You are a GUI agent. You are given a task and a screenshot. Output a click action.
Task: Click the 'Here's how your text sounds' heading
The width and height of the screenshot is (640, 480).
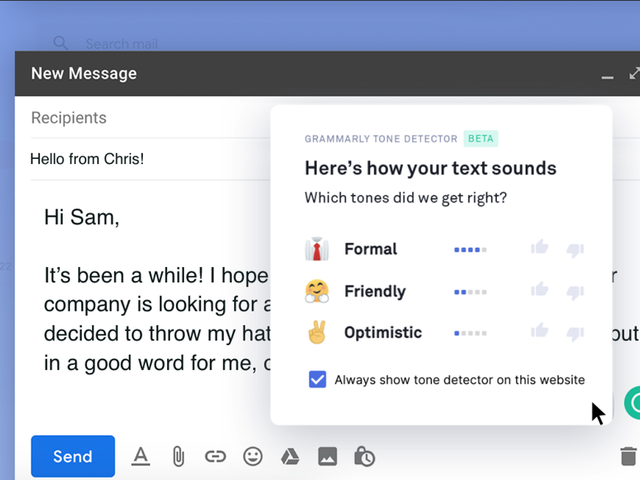[430, 168]
